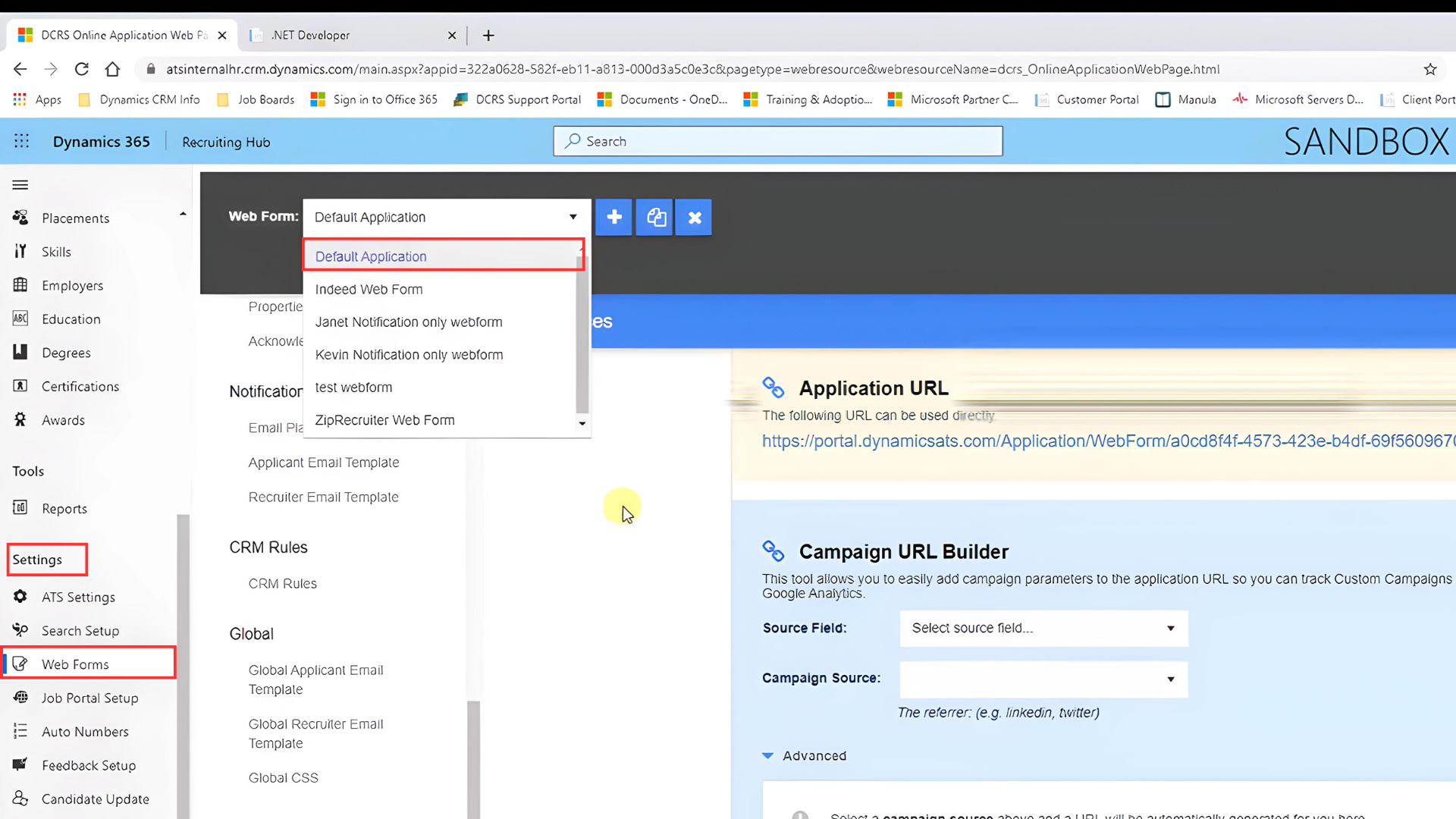This screenshot has width=1456, height=819.
Task: Open ATS Settings gear item
Action: (x=78, y=598)
